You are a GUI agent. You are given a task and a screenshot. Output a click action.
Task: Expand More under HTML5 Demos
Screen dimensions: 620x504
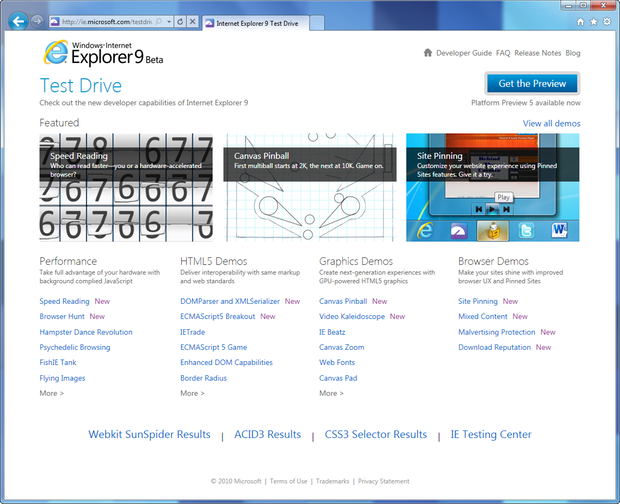[x=192, y=393]
